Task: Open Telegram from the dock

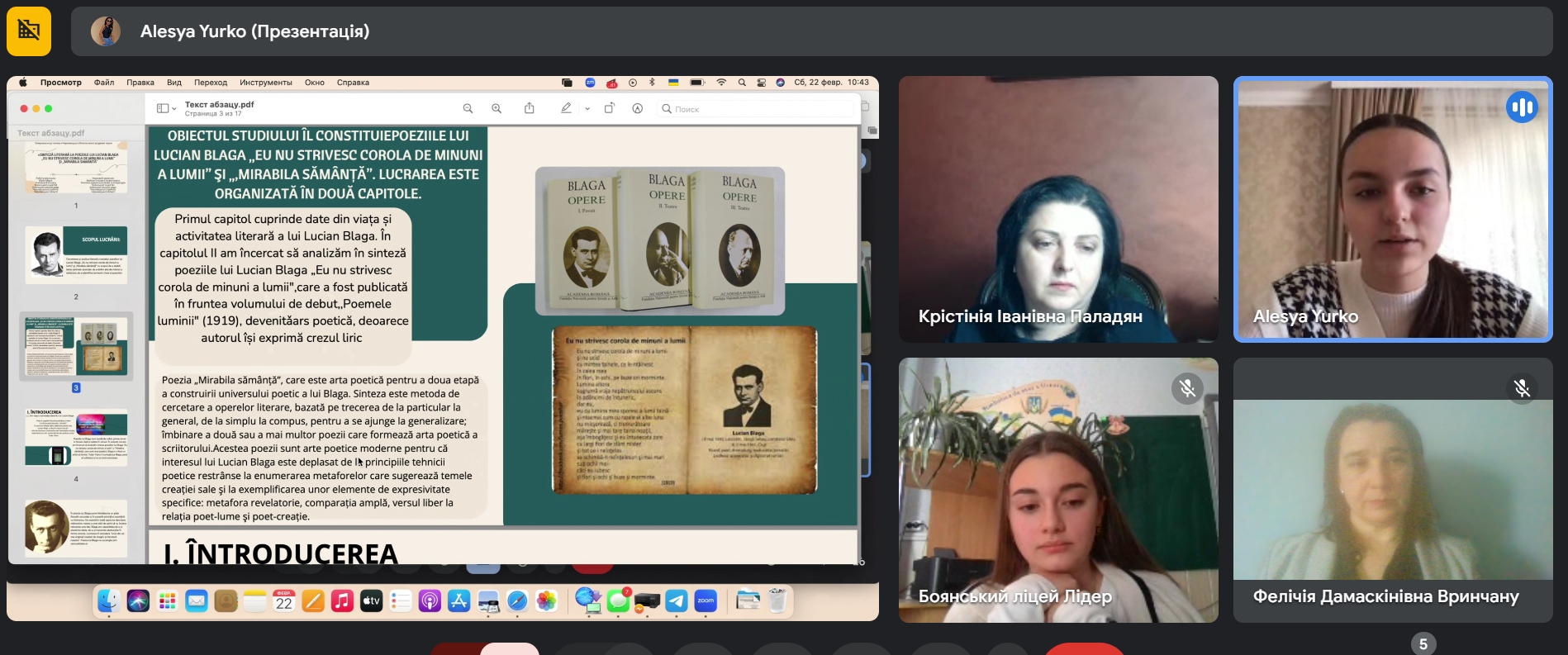Action: [676, 601]
